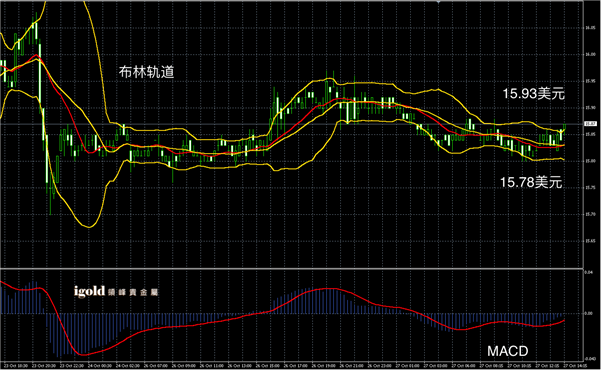601x370 pixels.
Task: Click the 27 Oct 01:00 time label
Action: (x=408, y=366)
